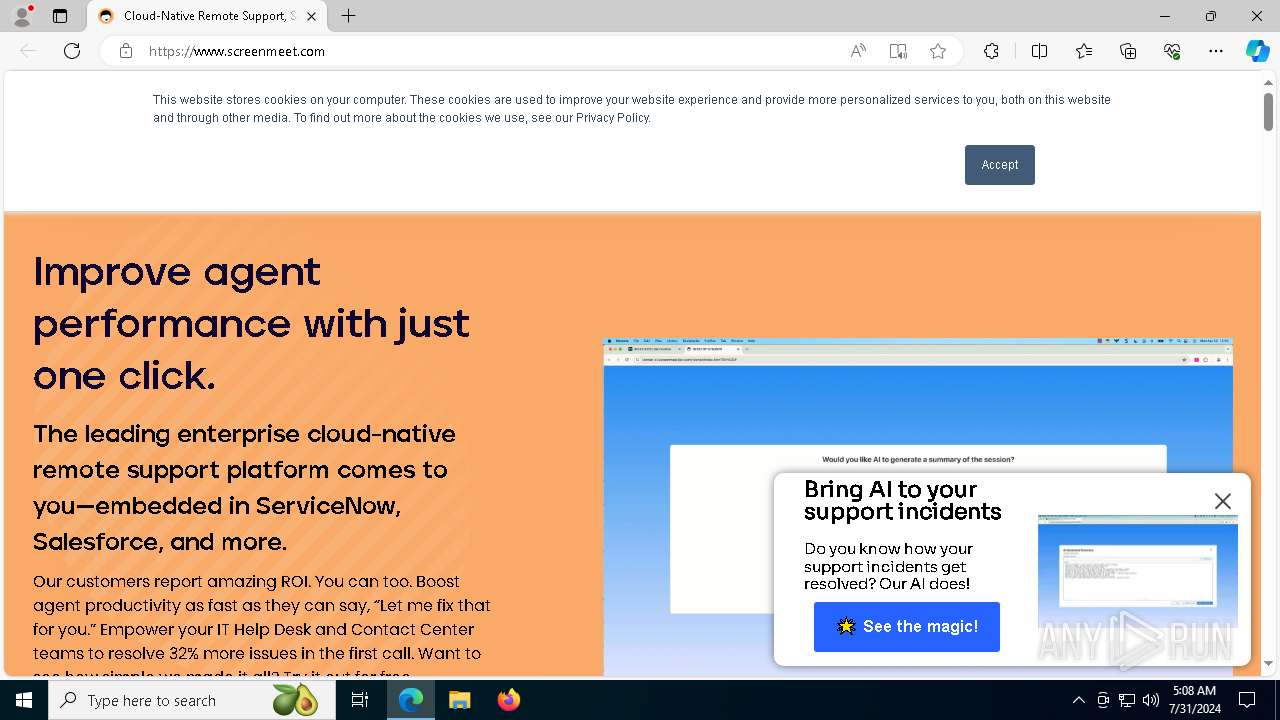This screenshot has width=1280, height=720.
Task: Open File Explorer from the taskbar
Action: coord(459,700)
